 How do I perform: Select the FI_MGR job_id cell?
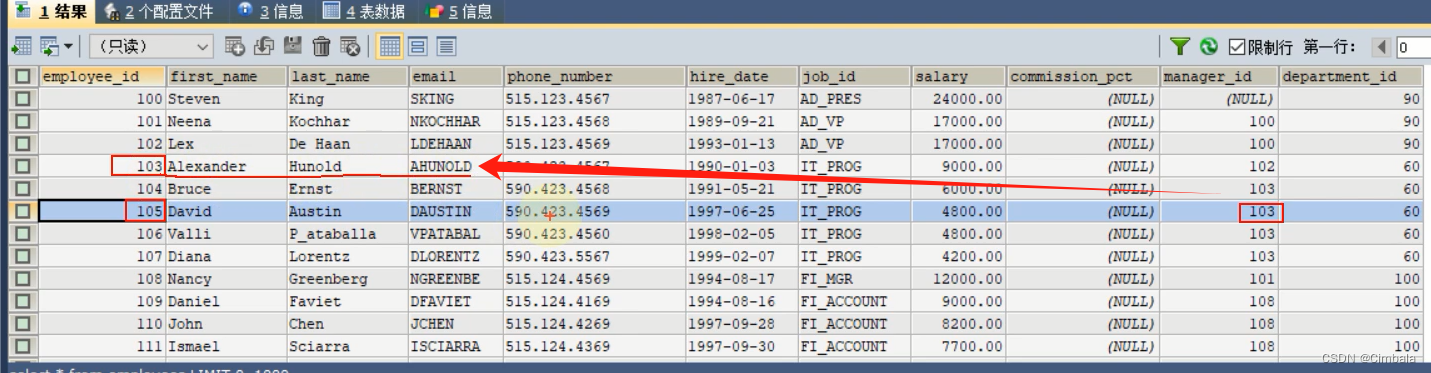tap(854, 279)
